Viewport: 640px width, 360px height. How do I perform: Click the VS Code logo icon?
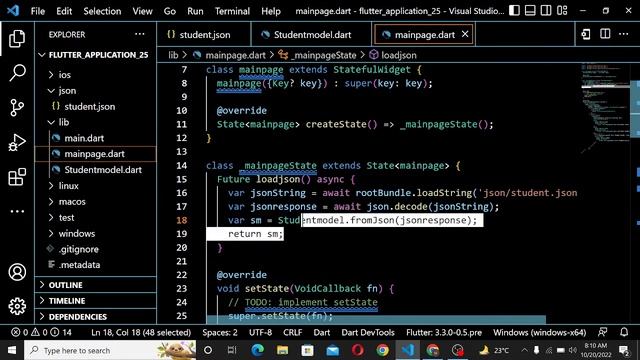pos(13,11)
